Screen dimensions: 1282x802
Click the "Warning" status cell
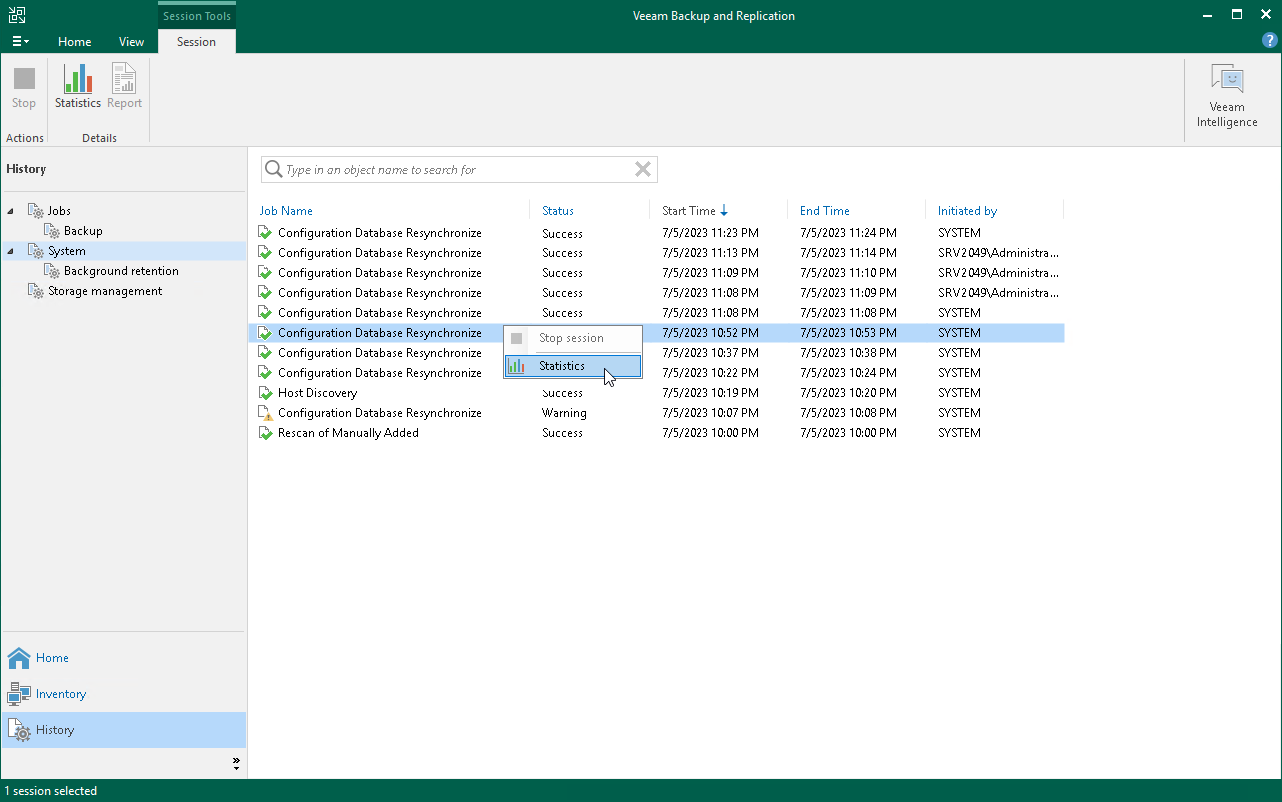point(564,413)
